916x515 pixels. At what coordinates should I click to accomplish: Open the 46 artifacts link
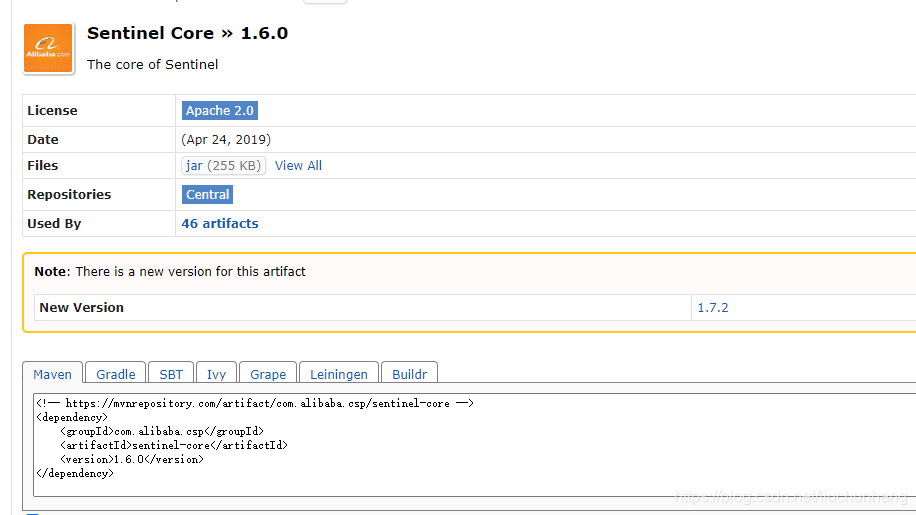tap(220, 224)
